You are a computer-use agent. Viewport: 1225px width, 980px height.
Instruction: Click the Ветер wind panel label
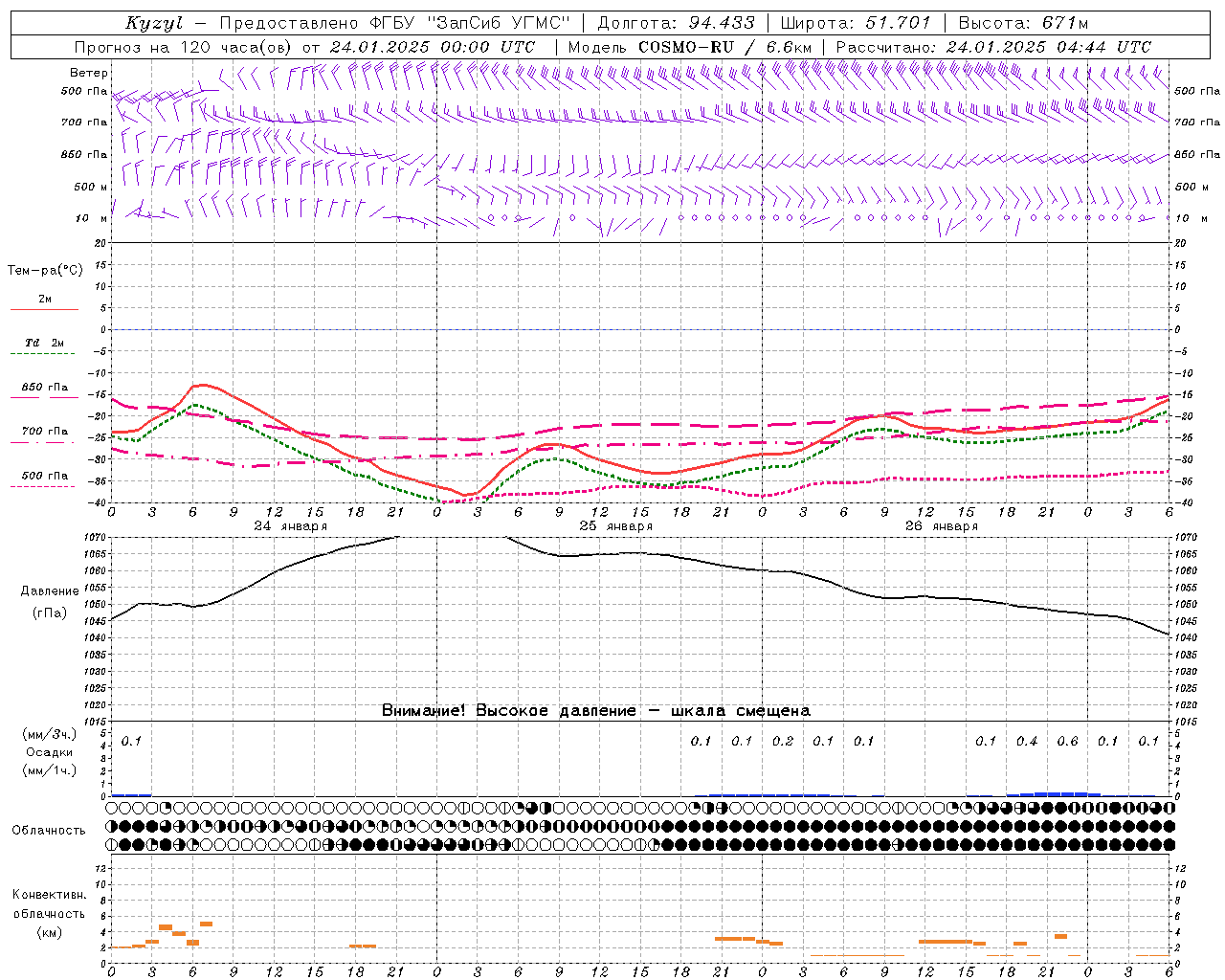click(x=89, y=73)
